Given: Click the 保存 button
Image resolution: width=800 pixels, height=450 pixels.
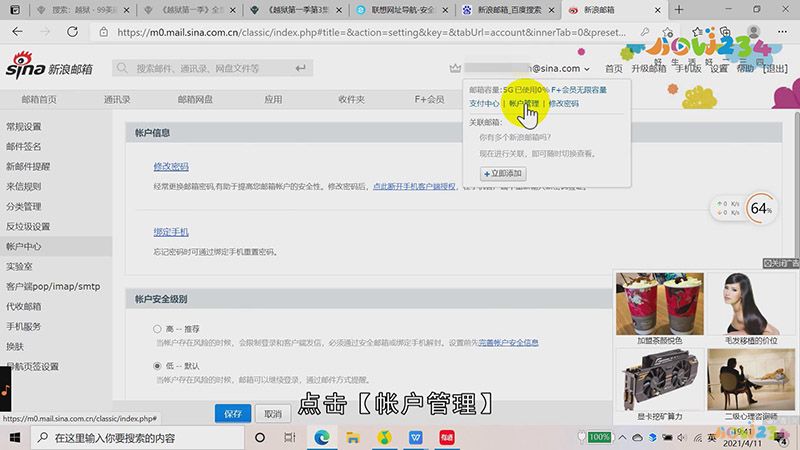Looking at the screenshot, I should point(233,413).
